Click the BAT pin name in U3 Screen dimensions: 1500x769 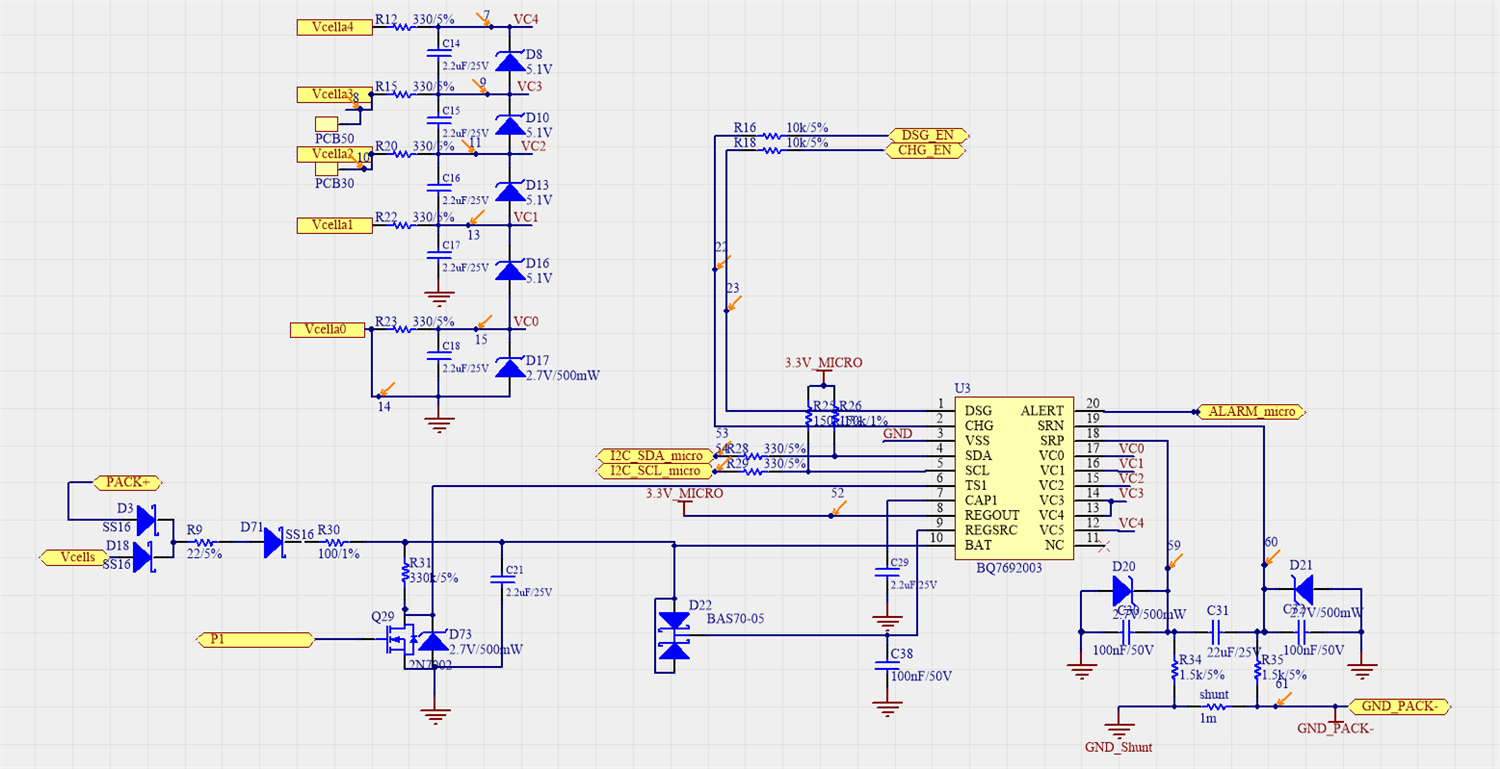[977, 546]
